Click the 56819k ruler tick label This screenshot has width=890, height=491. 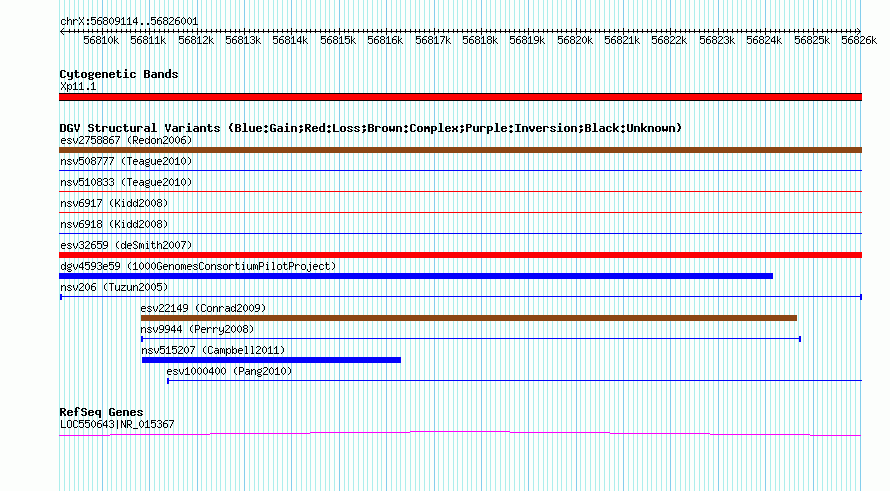tap(527, 41)
